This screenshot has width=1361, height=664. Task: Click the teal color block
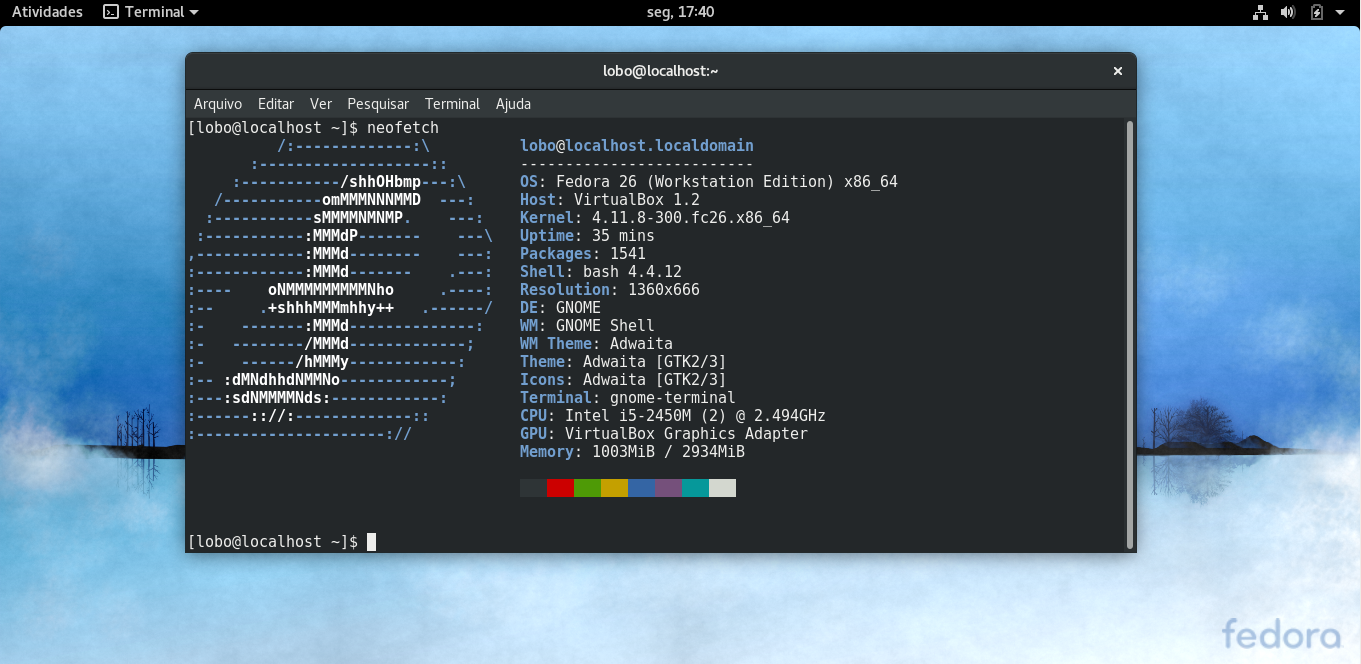695,488
